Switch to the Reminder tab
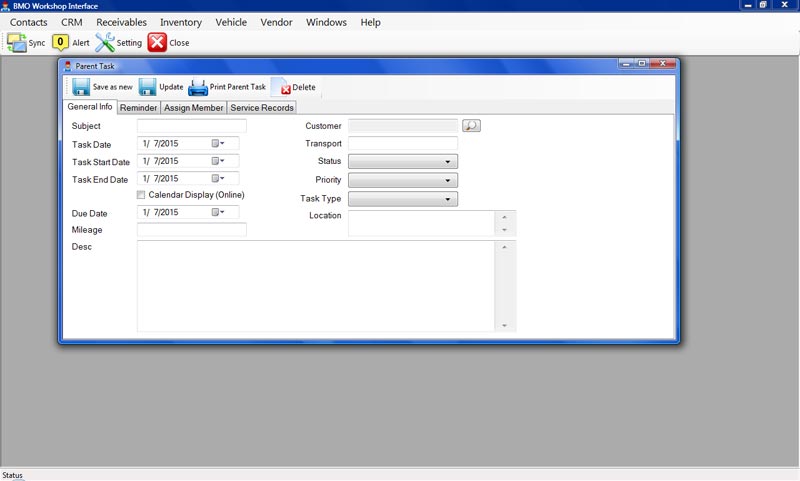The width and height of the screenshot is (800, 481). pos(138,108)
